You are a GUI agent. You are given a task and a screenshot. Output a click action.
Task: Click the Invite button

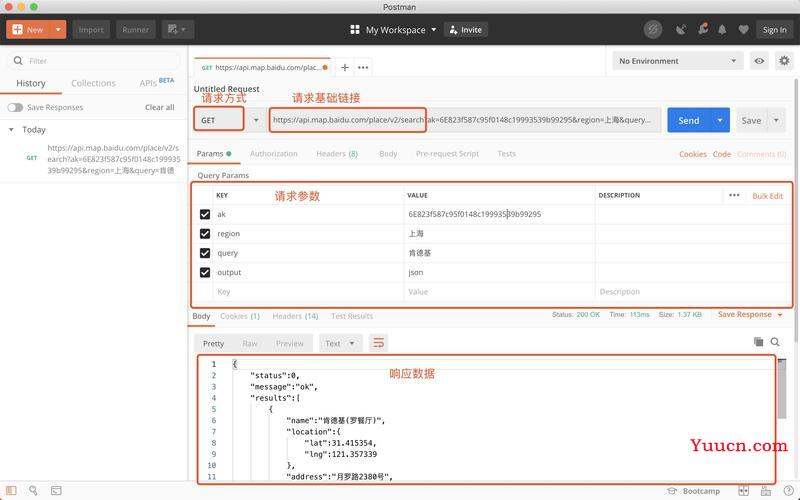coord(466,30)
